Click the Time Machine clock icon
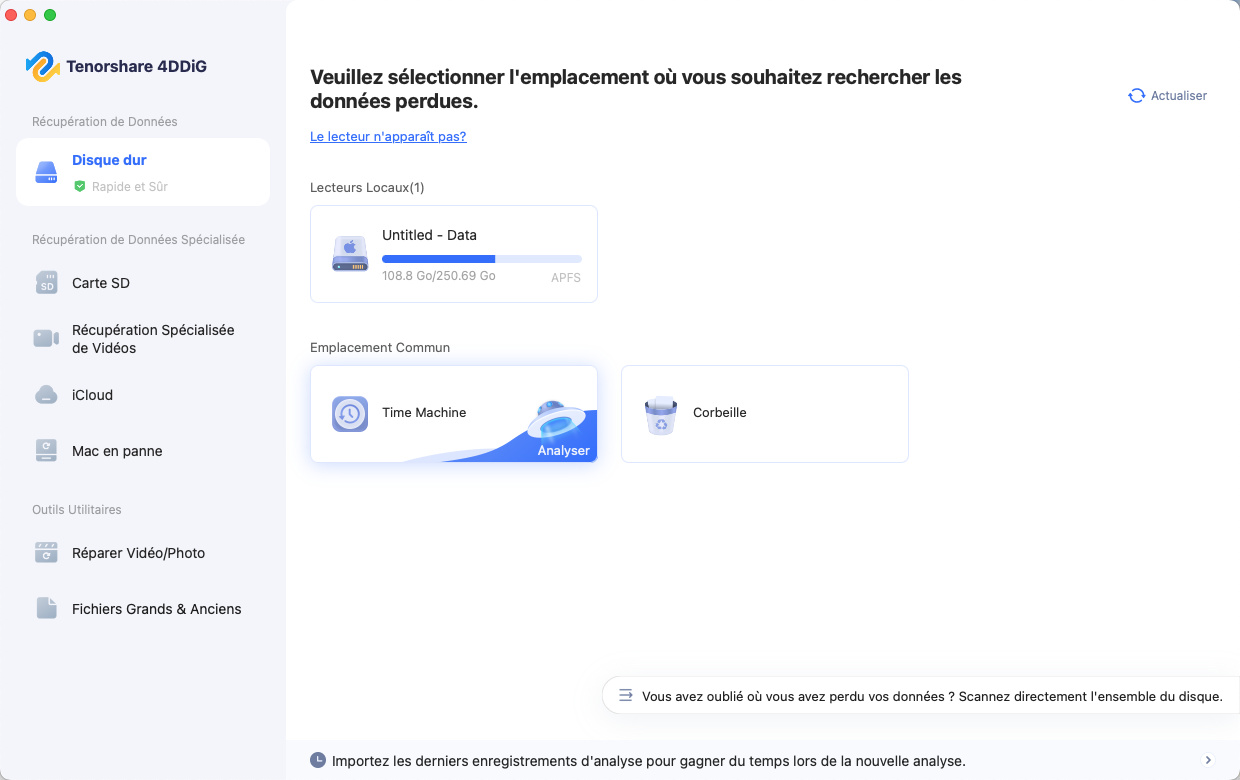 point(350,414)
